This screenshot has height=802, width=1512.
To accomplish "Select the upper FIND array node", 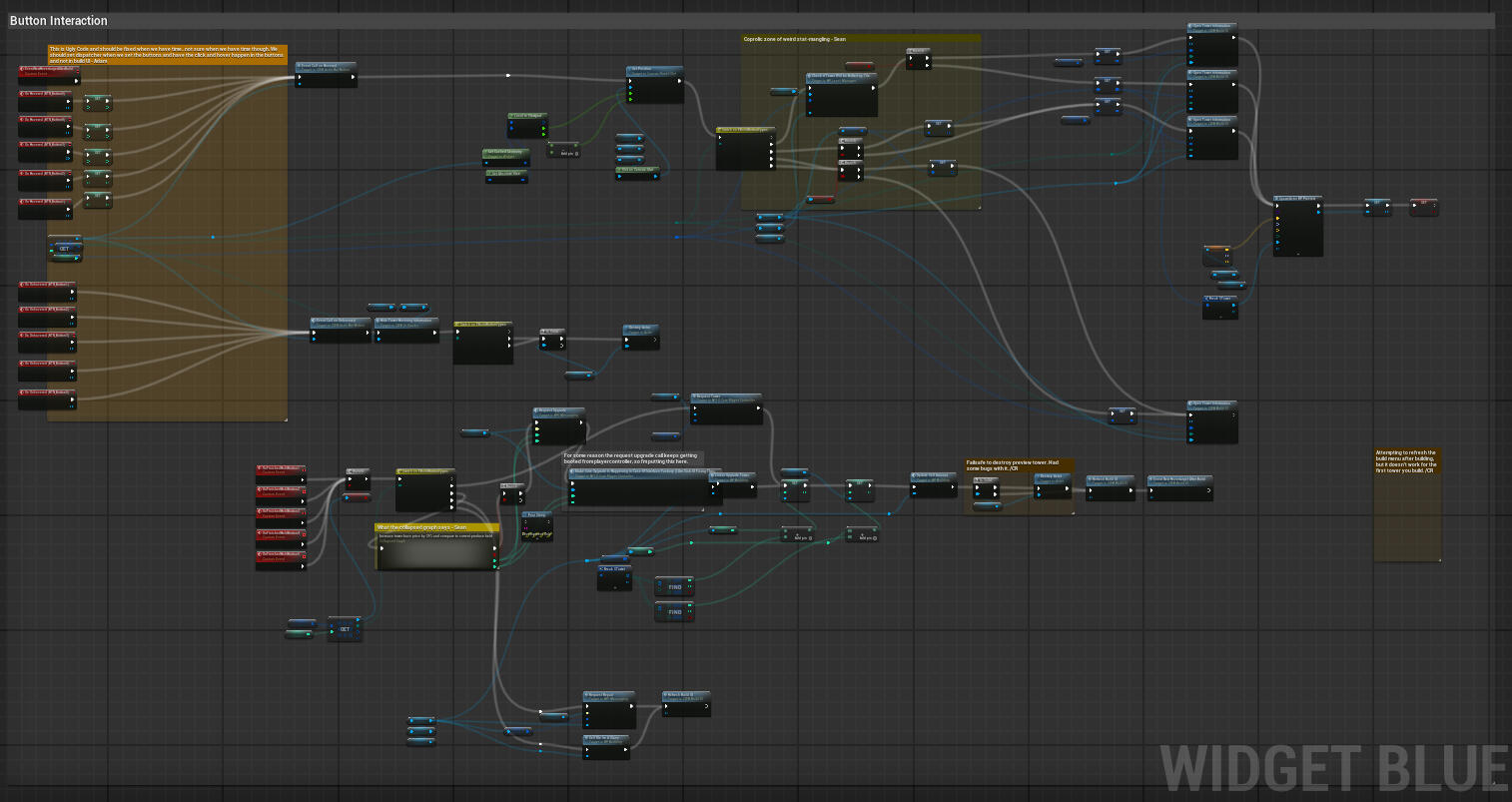I will coord(674,586).
